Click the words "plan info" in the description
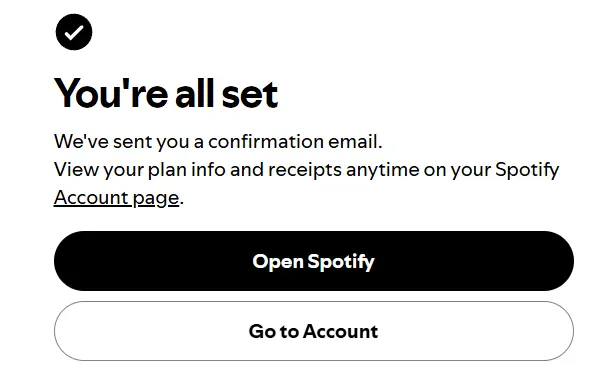The image size is (602, 391). point(187,170)
